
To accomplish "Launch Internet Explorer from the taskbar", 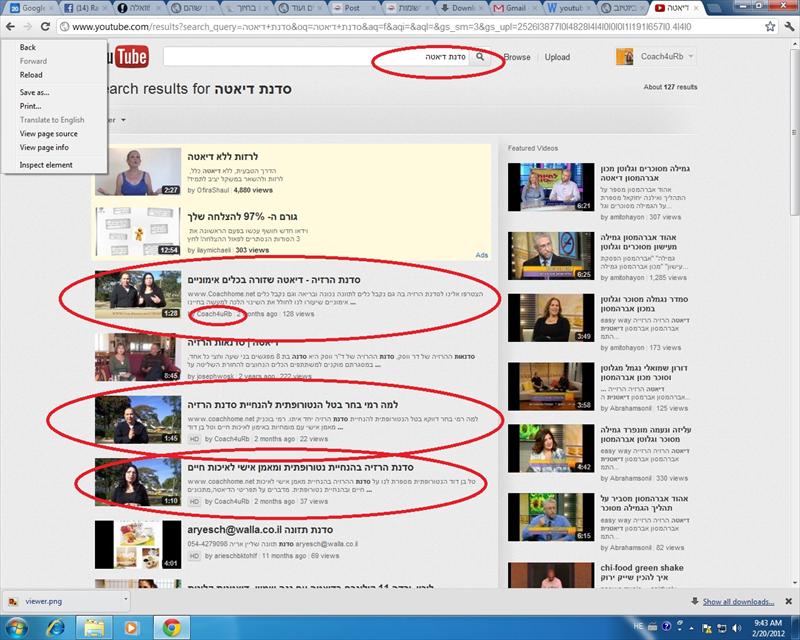I will (55, 627).
